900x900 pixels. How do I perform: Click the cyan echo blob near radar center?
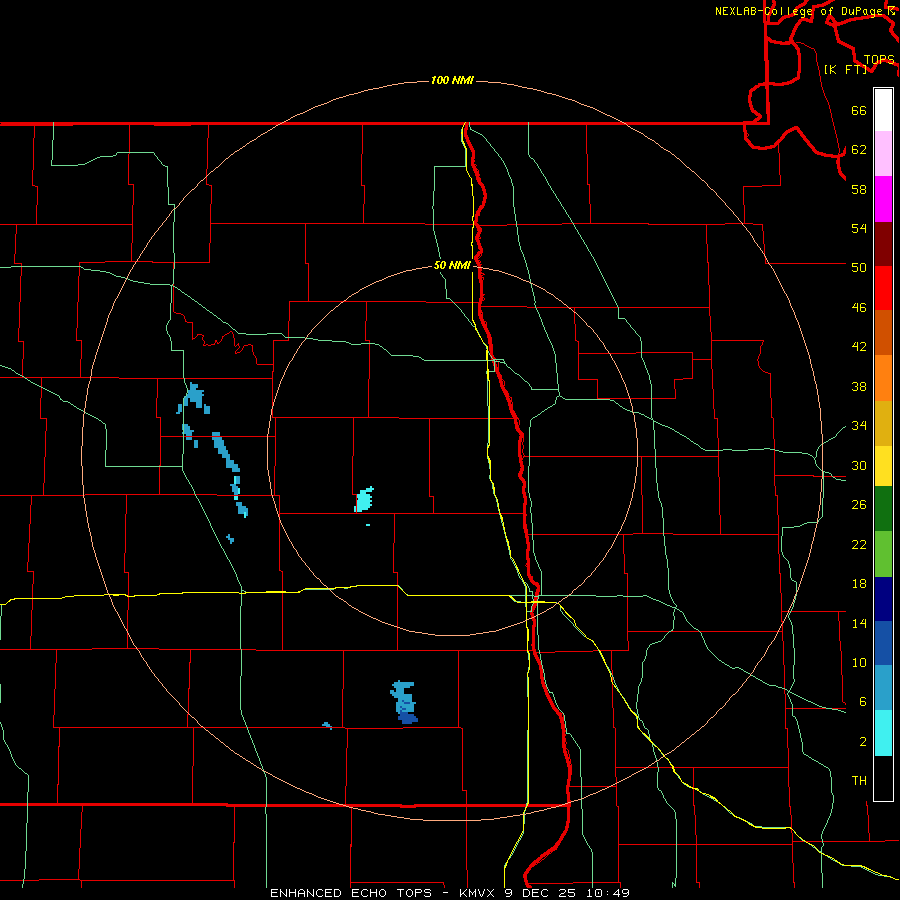(x=364, y=499)
